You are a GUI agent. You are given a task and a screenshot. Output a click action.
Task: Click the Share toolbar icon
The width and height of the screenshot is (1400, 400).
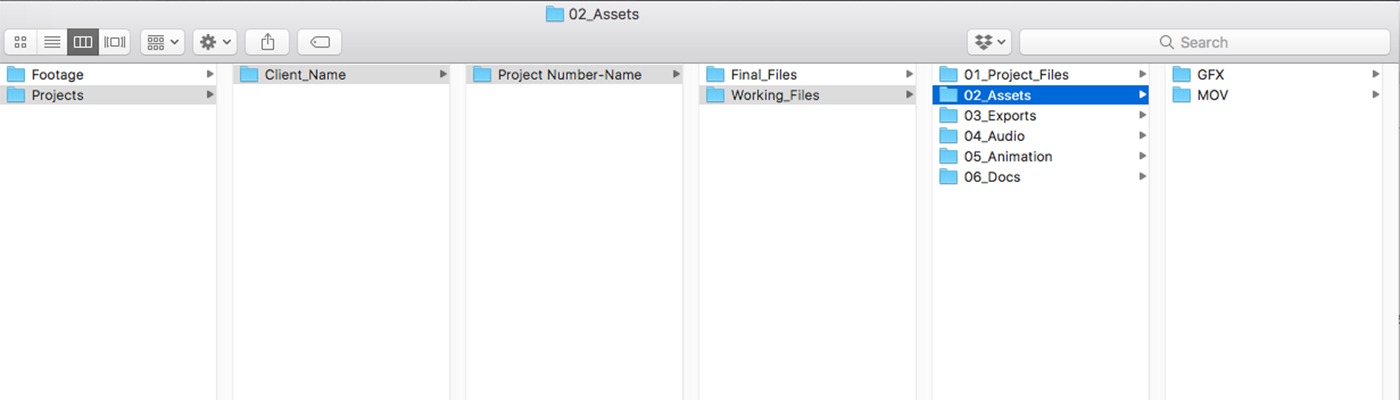(267, 42)
